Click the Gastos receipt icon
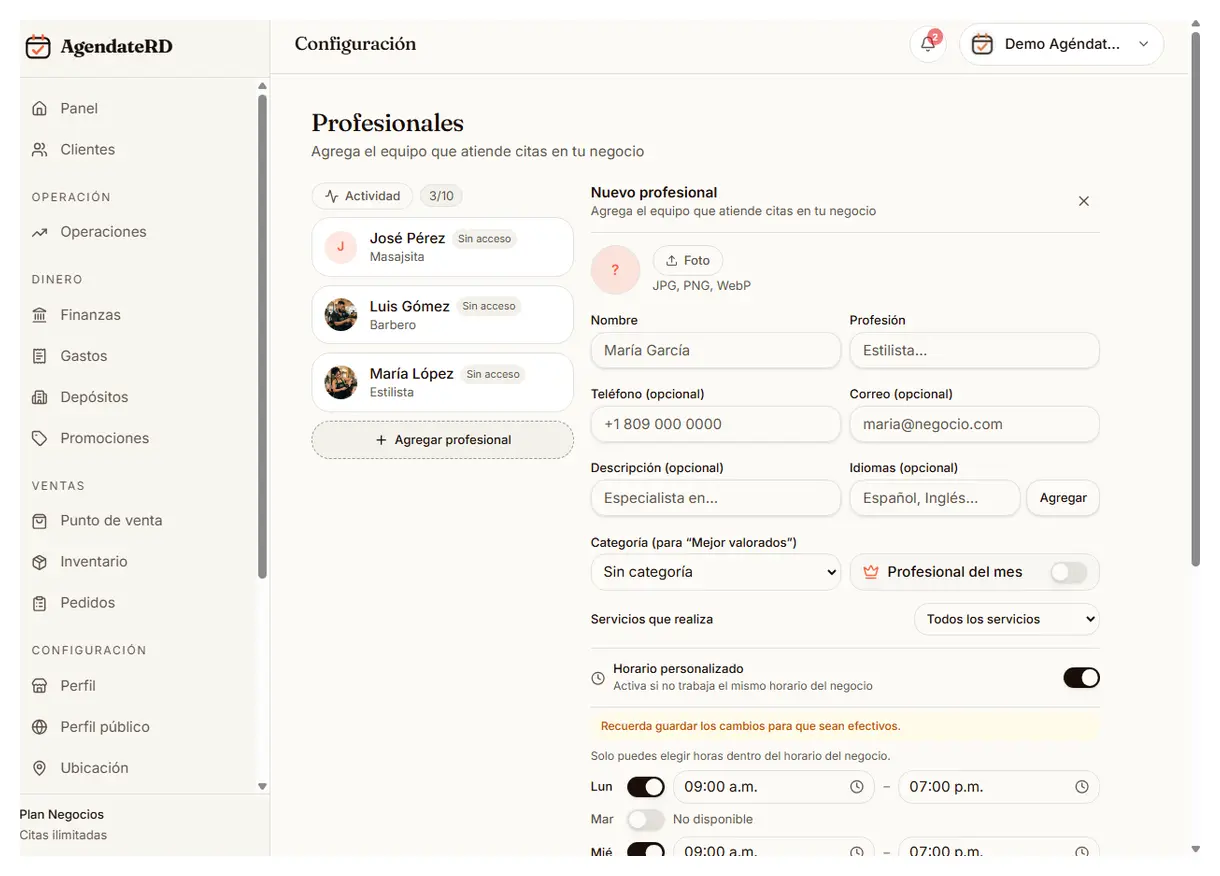Image resolution: width=1220 pixels, height=876 pixels. point(40,356)
